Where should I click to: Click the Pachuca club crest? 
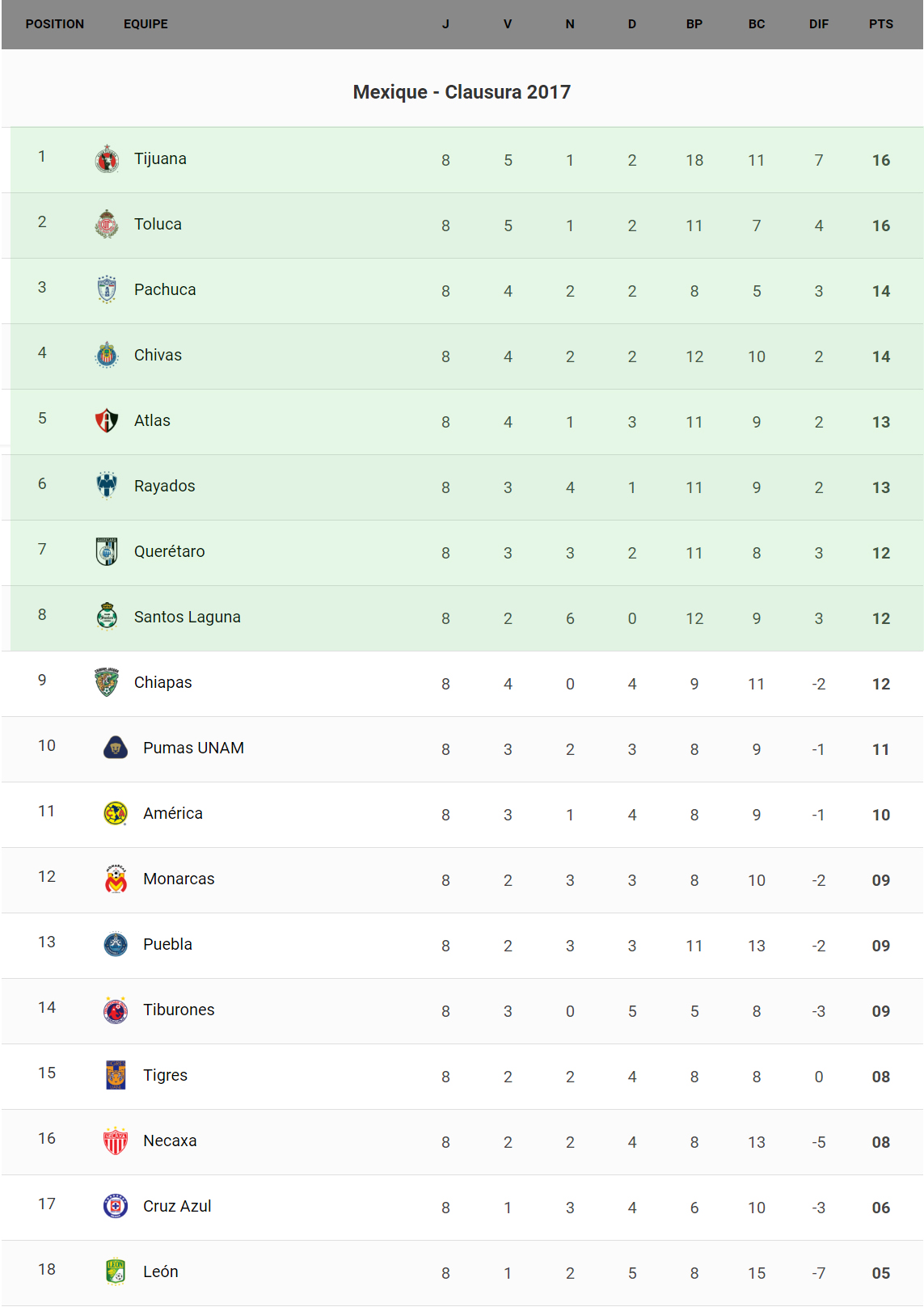(107, 289)
